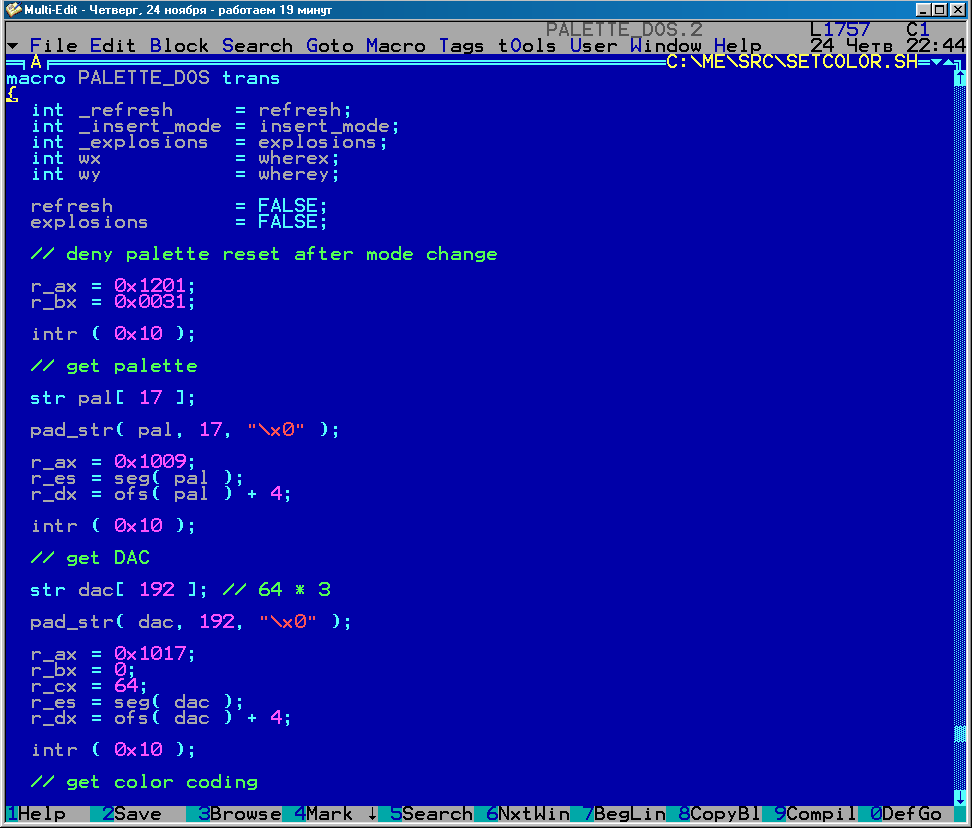This screenshot has width=972, height=828.
Task: Open the Tags menu
Action: (461, 46)
